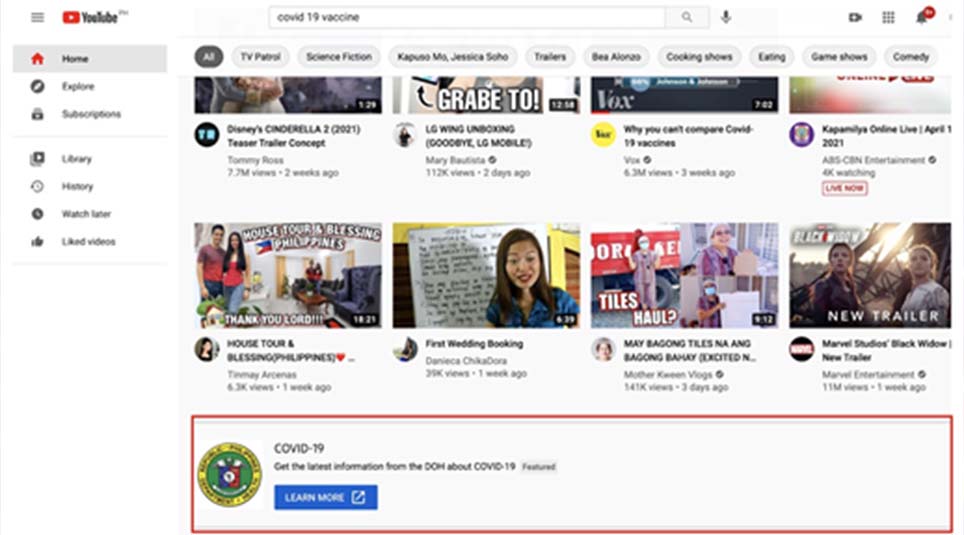Open the Vox channel avatar

tap(603, 135)
